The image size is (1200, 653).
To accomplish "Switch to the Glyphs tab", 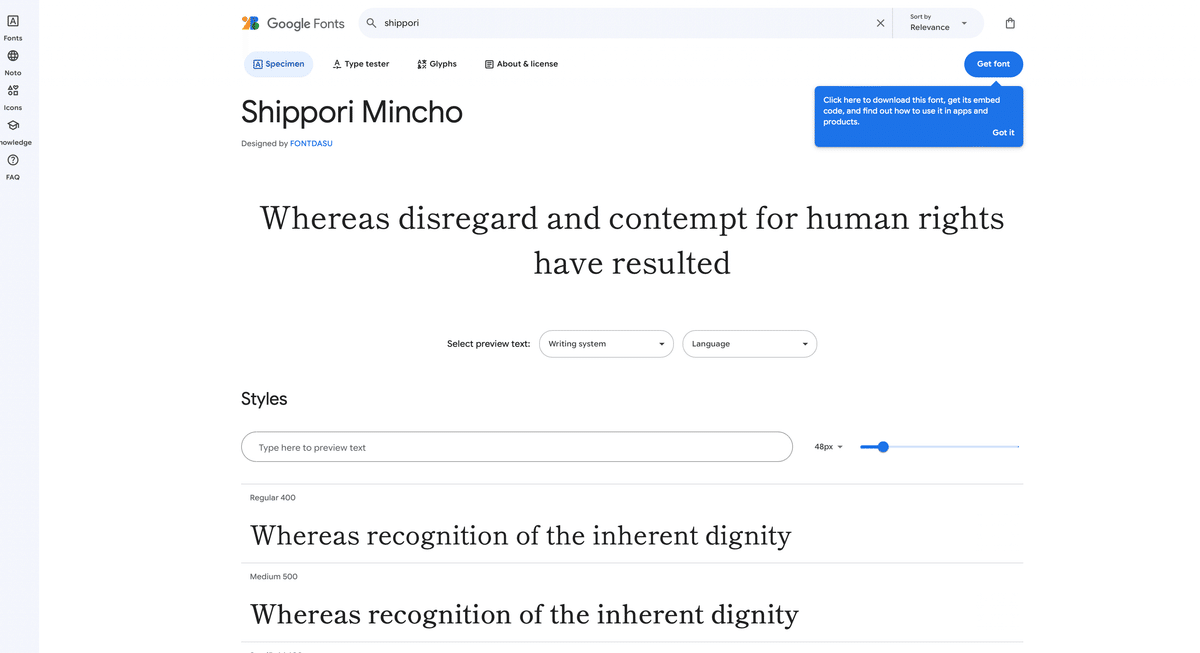I will coord(437,64).
